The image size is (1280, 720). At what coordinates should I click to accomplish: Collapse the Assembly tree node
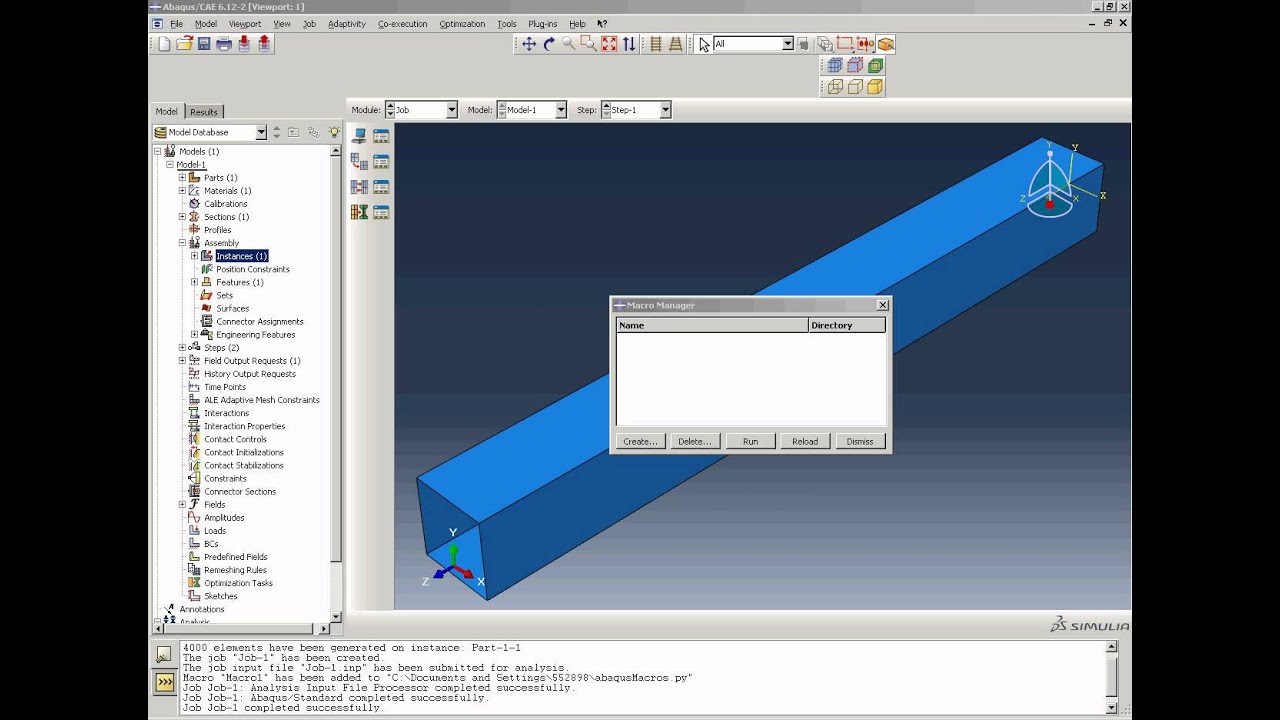click(182, 243)
